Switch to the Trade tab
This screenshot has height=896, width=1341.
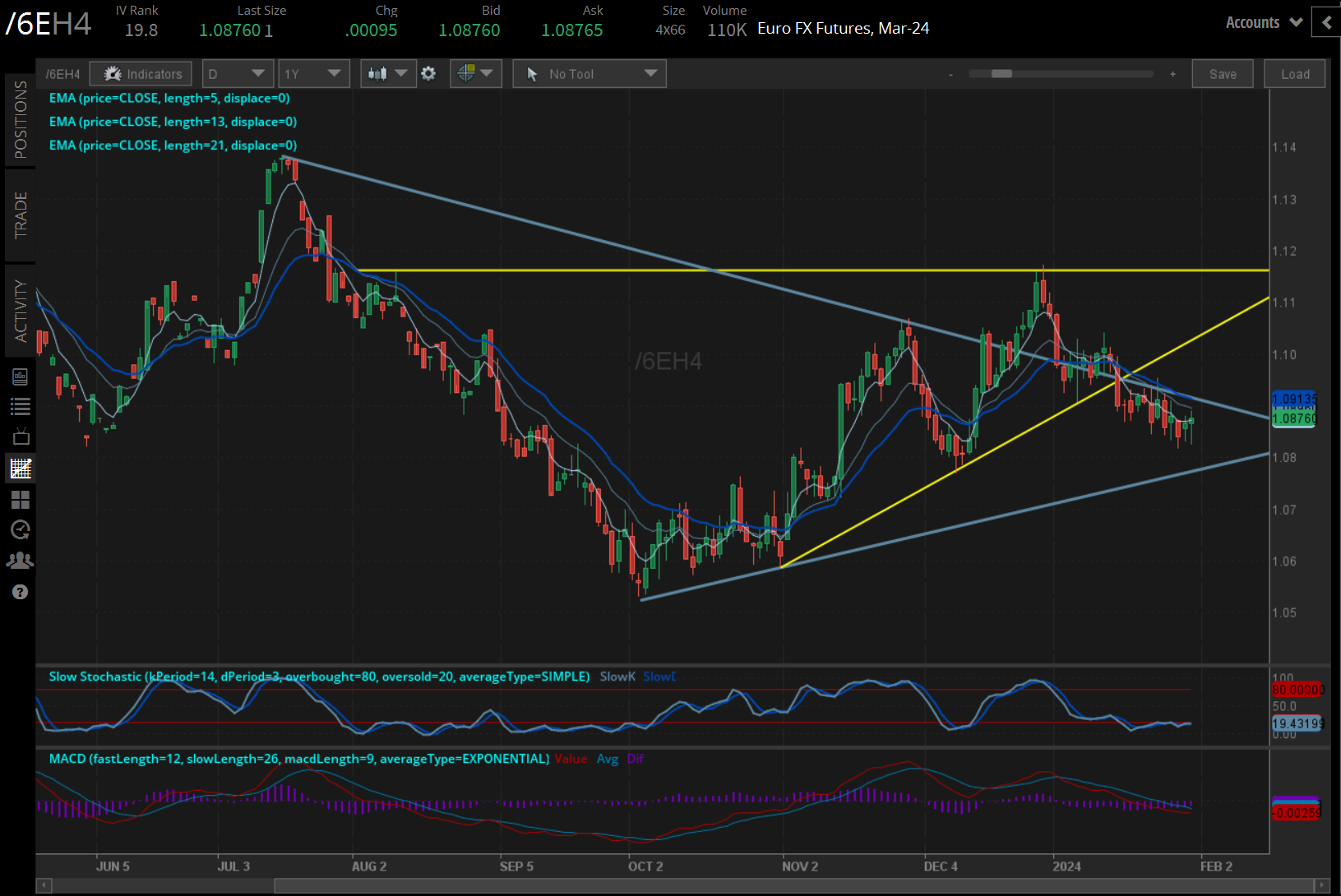click(x=21, y=215)
